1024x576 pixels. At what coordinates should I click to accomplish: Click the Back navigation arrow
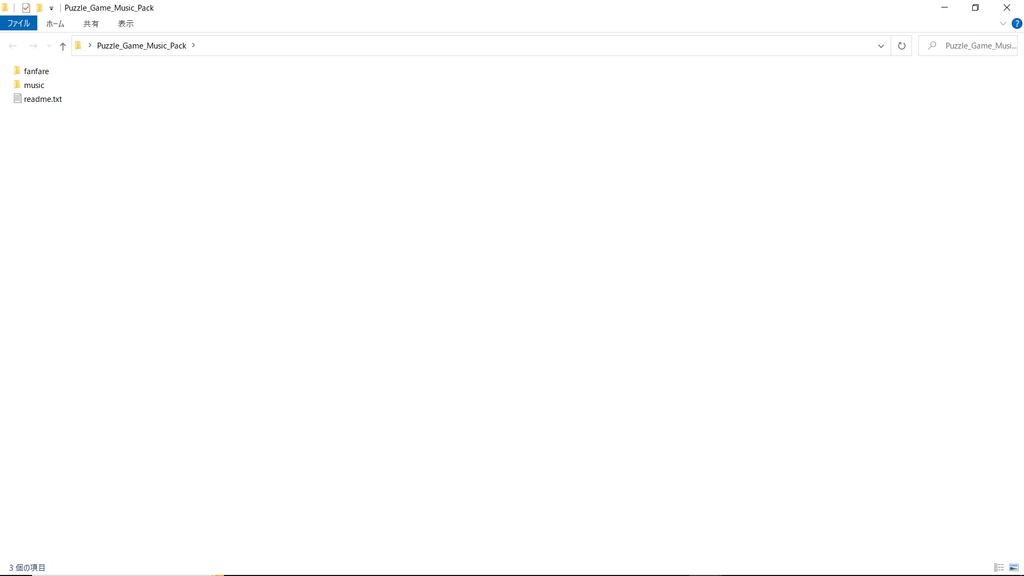12,46
